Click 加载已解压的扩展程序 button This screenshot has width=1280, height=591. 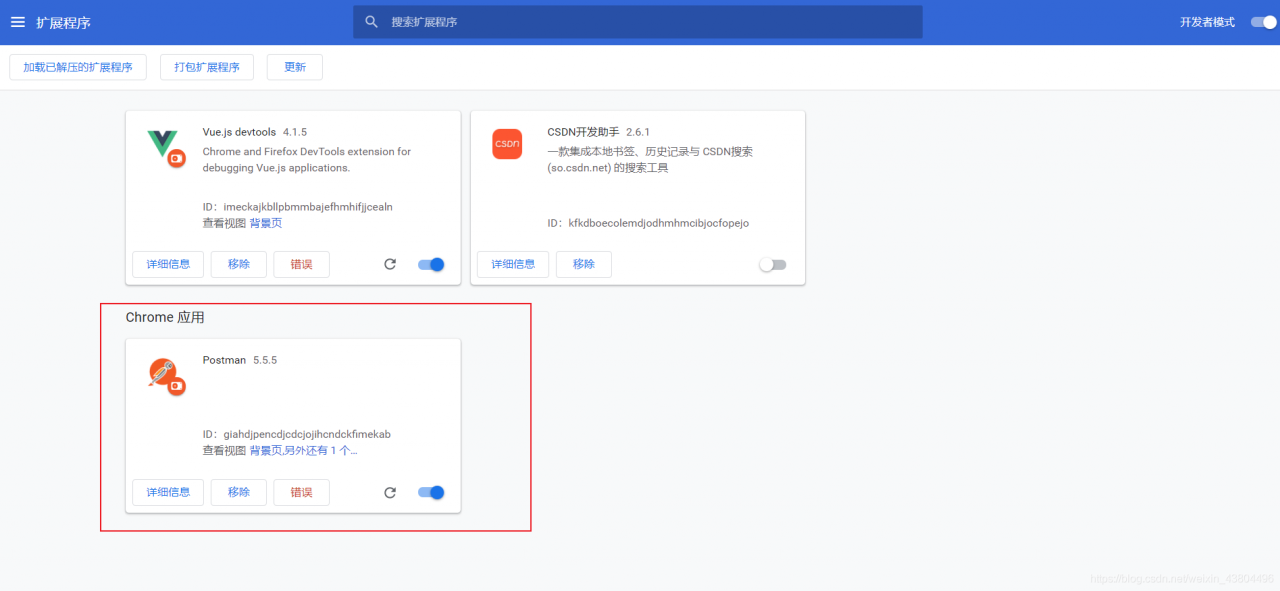(78, 67)
